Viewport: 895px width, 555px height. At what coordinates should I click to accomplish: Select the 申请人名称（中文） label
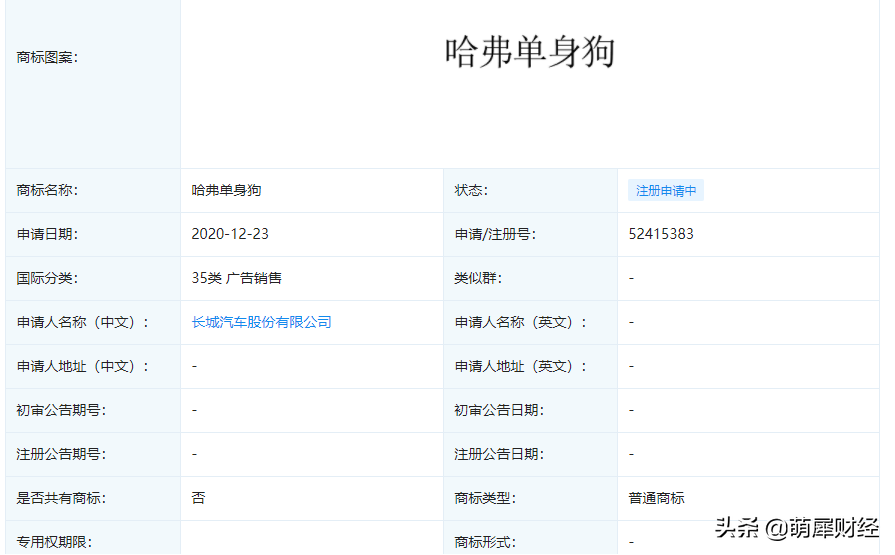click(83, 323)
